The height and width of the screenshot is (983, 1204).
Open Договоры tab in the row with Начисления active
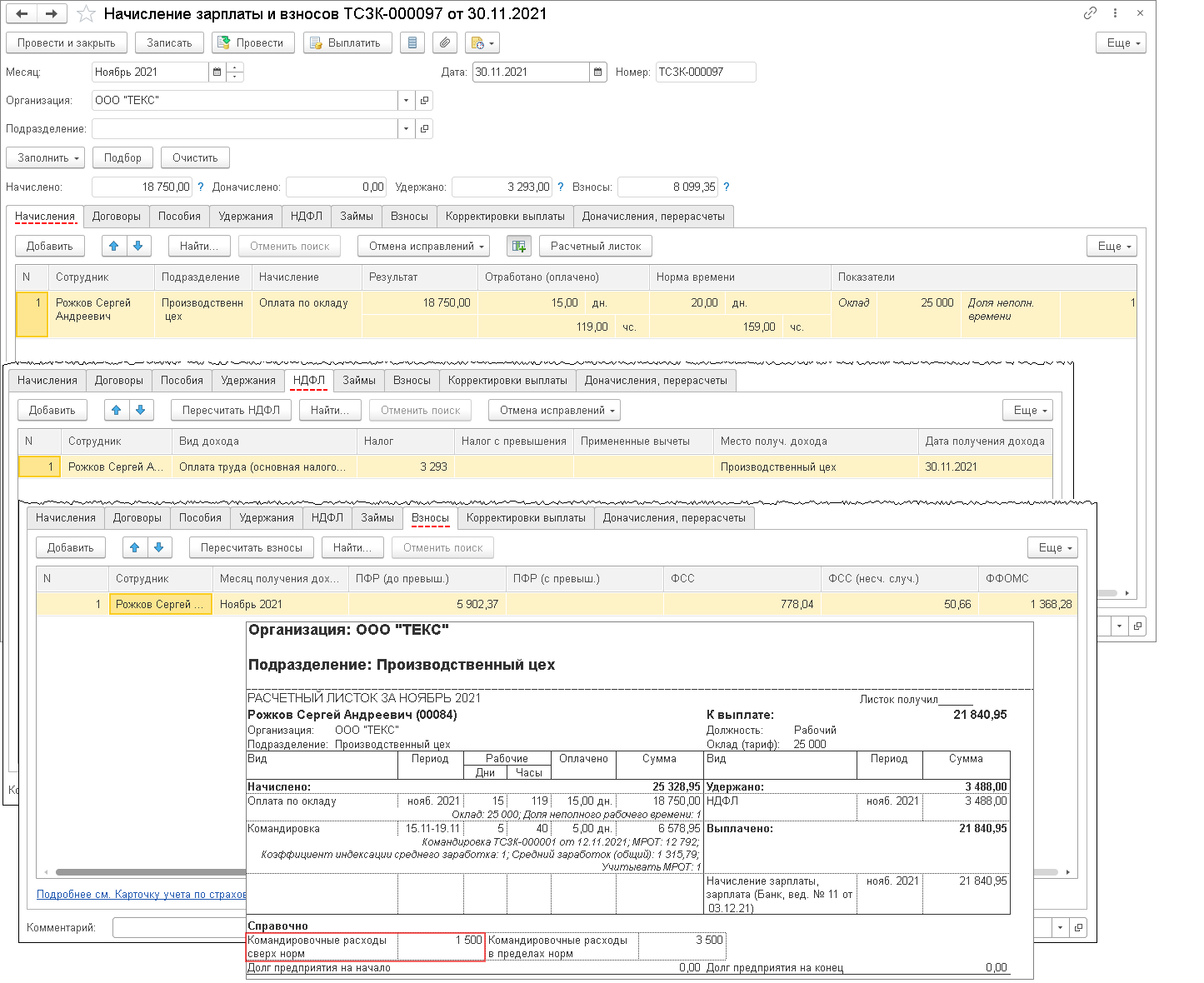tap(117, 217)
